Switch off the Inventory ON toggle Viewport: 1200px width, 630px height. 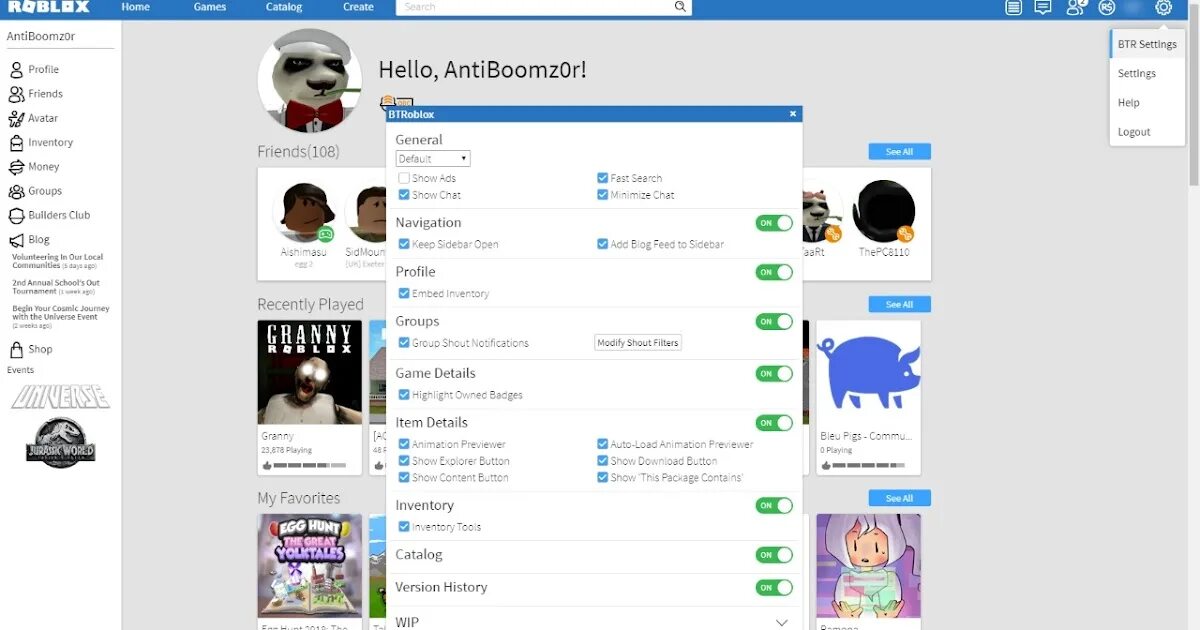click(x=774, y=506)
